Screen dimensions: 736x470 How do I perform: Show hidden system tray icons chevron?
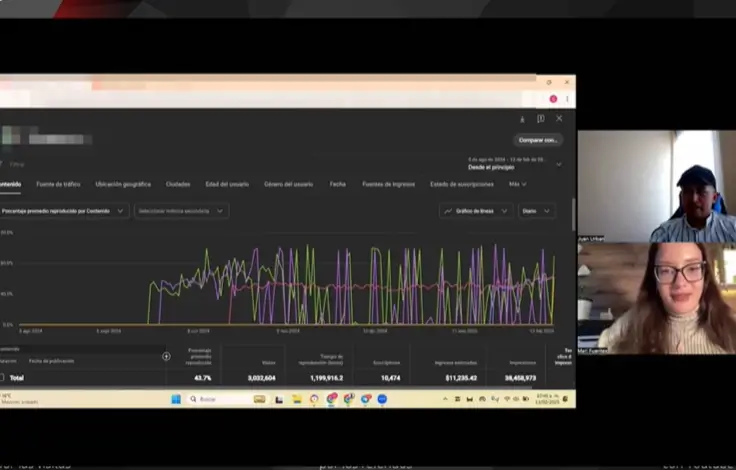point(445,399)
